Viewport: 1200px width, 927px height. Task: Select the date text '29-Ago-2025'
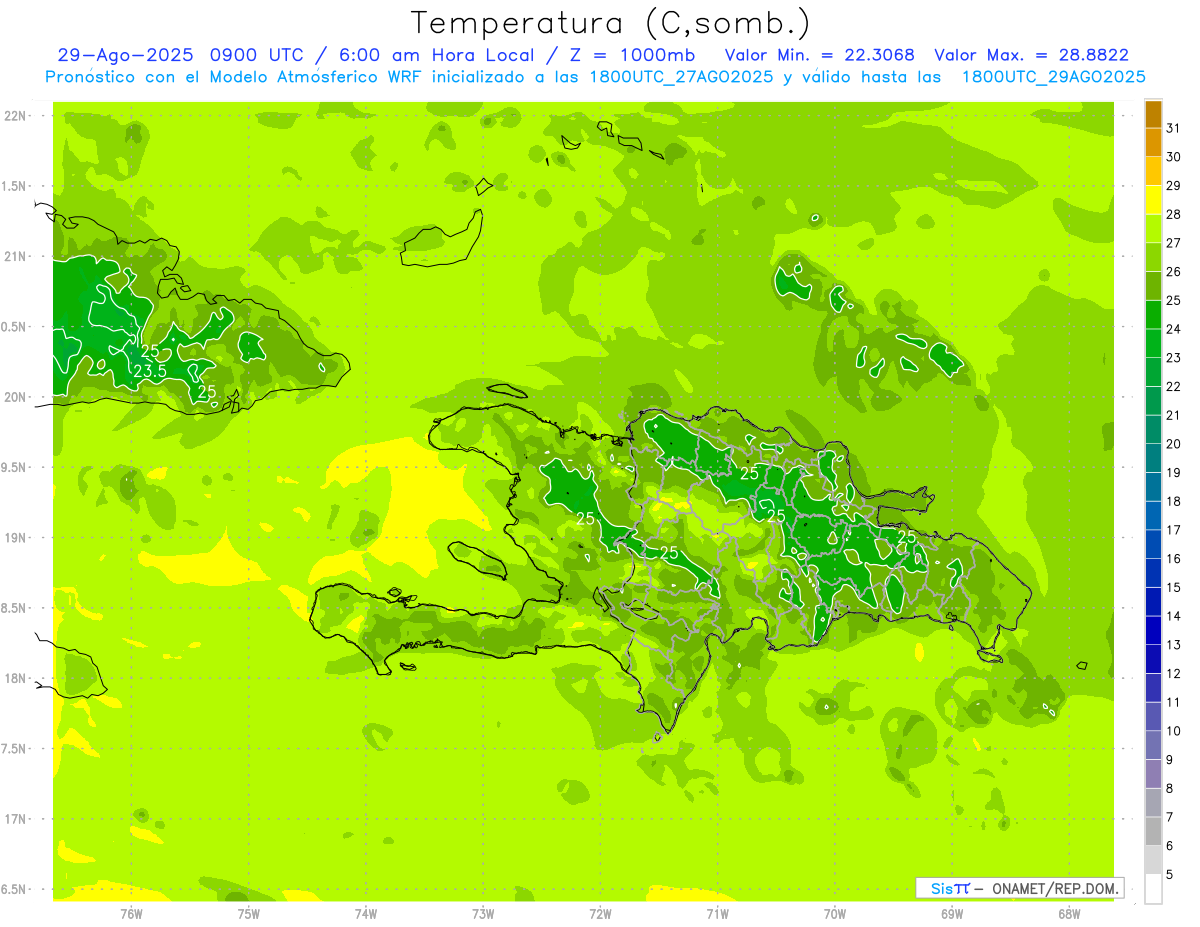[x=125, y=55]
